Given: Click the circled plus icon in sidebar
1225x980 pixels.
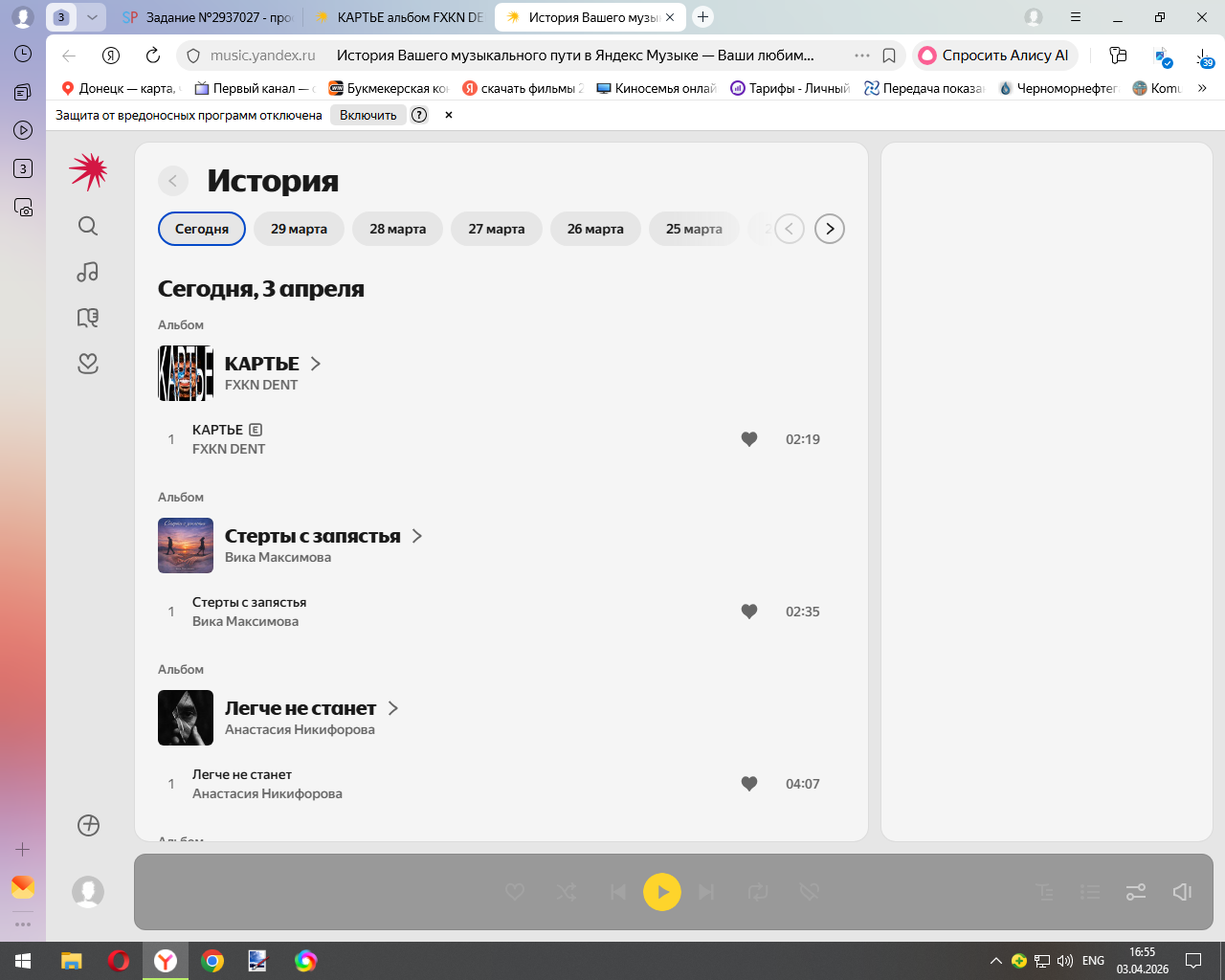Looking at the screenshot, I should click(x=88, y=825).
